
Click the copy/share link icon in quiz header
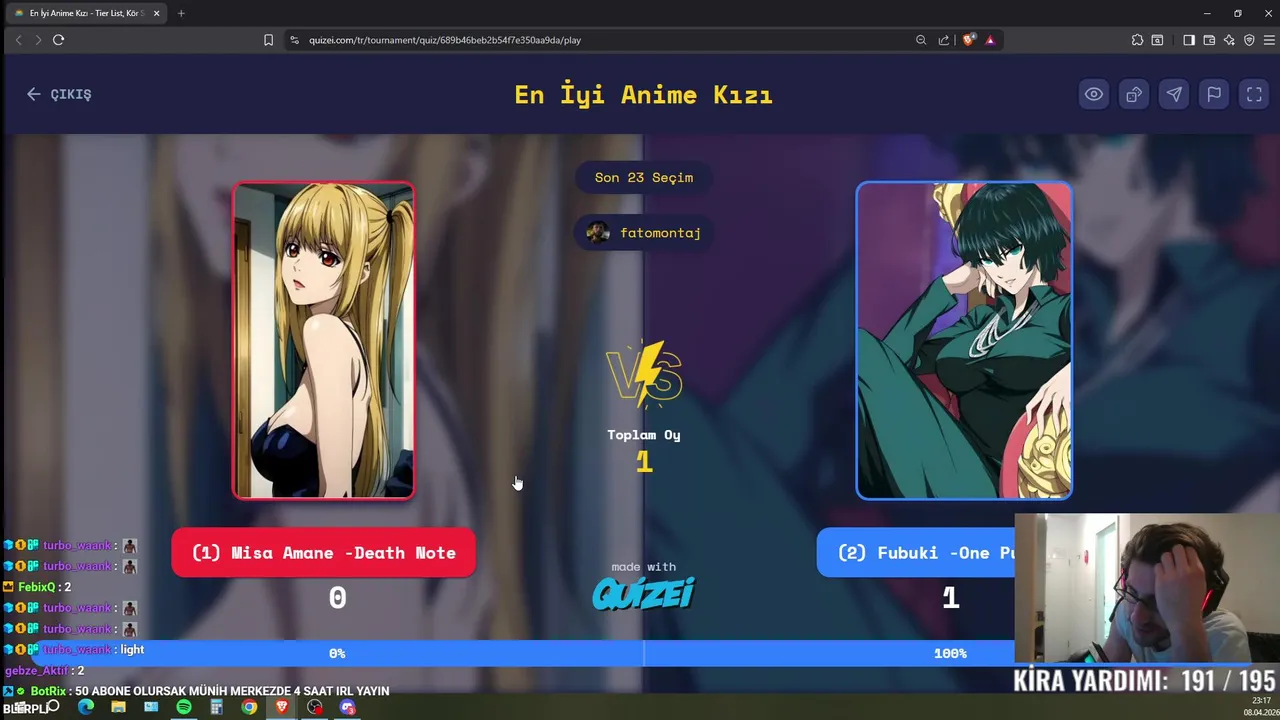click(x=1134, y=94)
